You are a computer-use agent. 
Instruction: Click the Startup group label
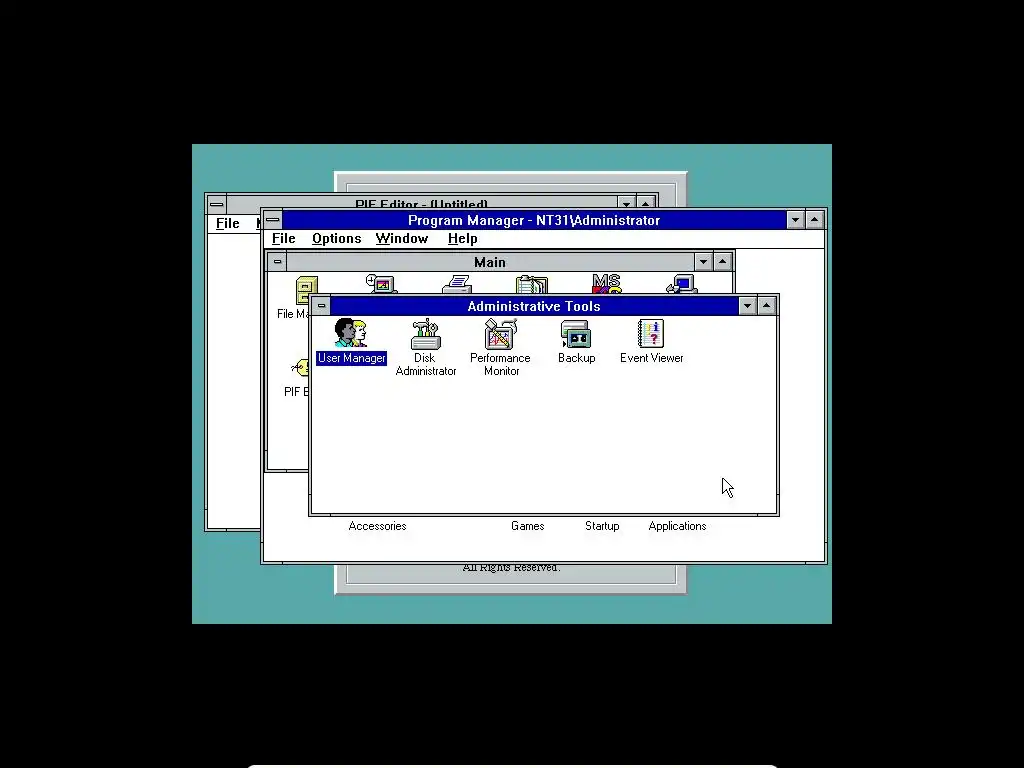click(602, 526)
